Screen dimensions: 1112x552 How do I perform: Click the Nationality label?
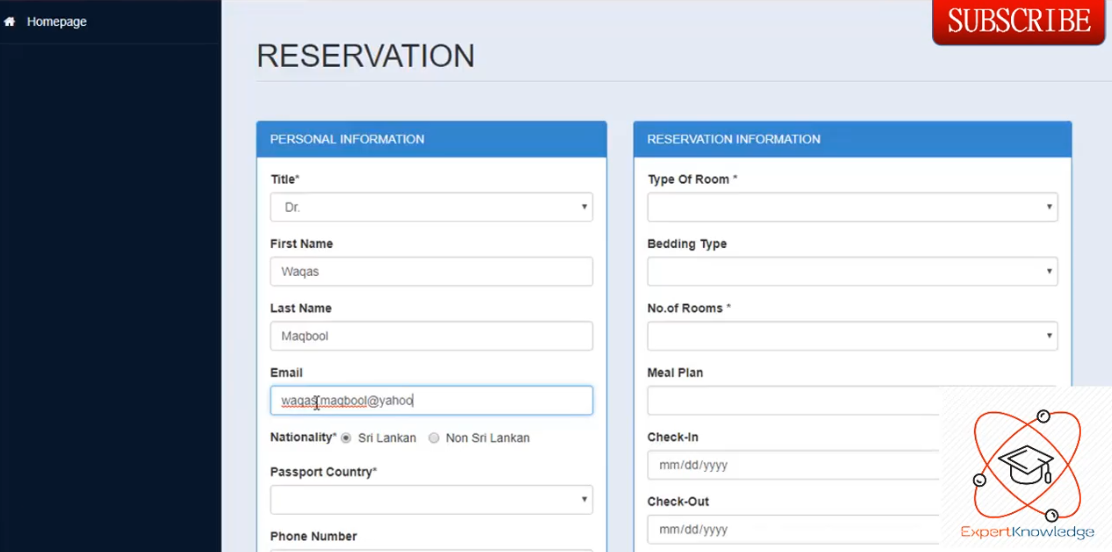point(303,437)
